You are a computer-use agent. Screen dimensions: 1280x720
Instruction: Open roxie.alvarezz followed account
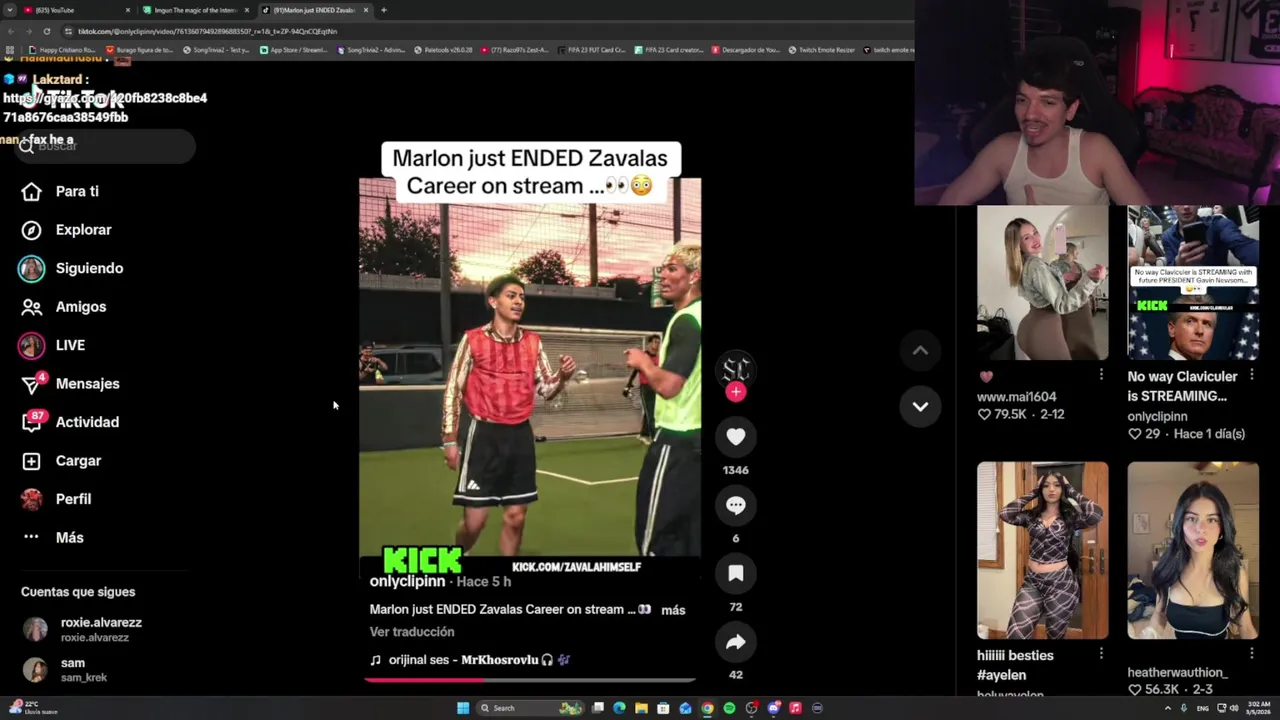coord(82,629)
